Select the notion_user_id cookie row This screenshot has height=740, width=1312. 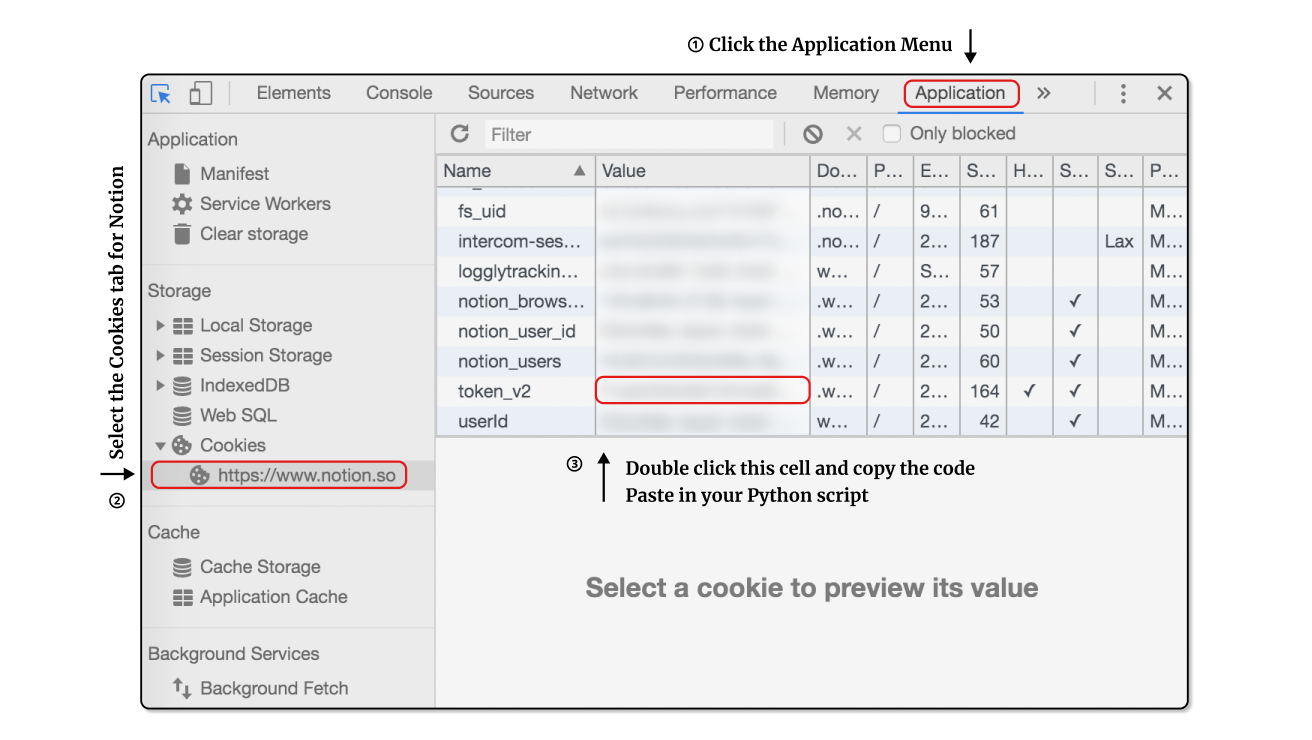[811, 332]
